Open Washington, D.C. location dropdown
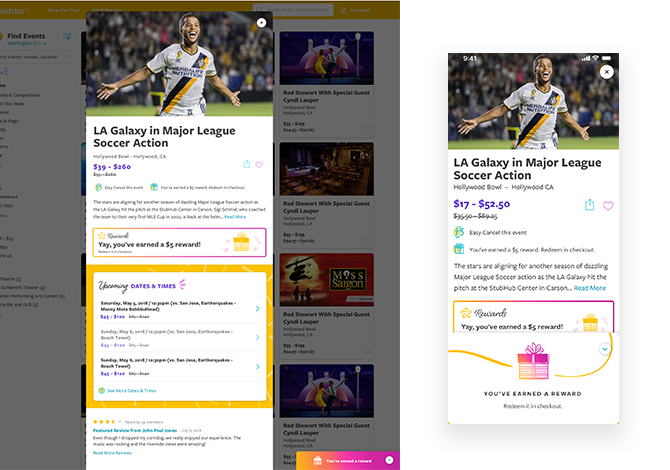Viewport: 670px width, 470px height. tap(27, 43)
